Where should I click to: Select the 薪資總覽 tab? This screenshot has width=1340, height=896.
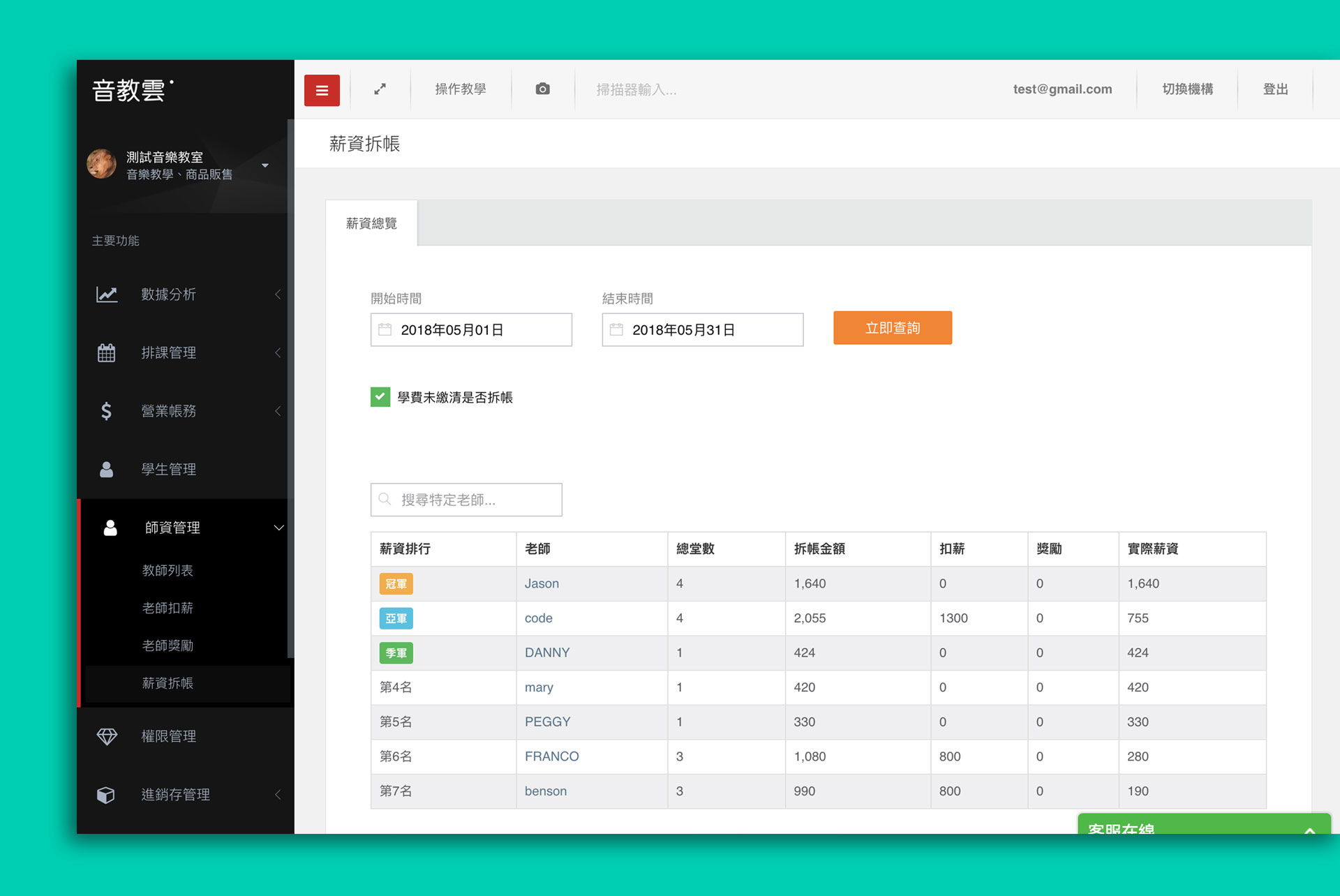click(371, 223)
